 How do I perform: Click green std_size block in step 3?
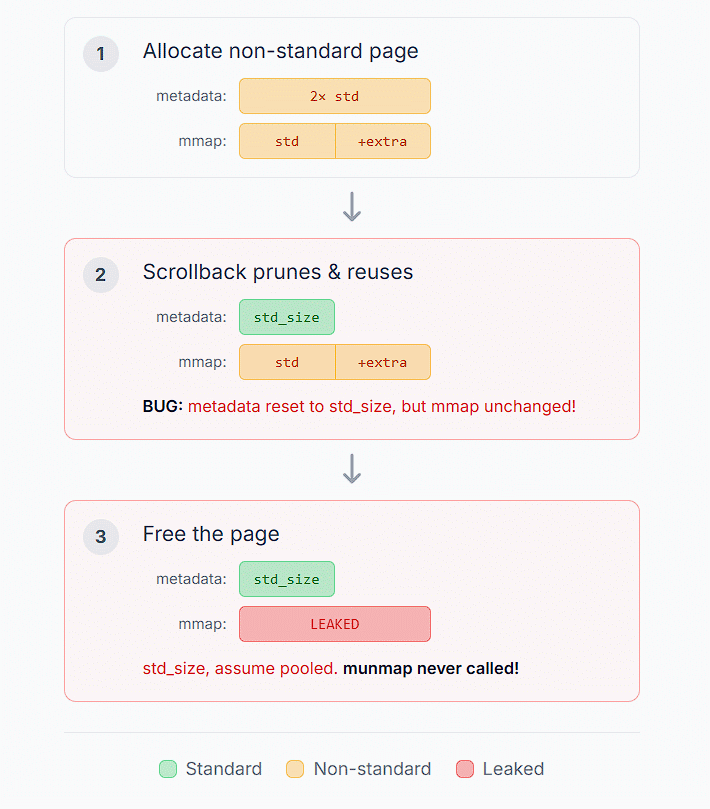[286, 579]
